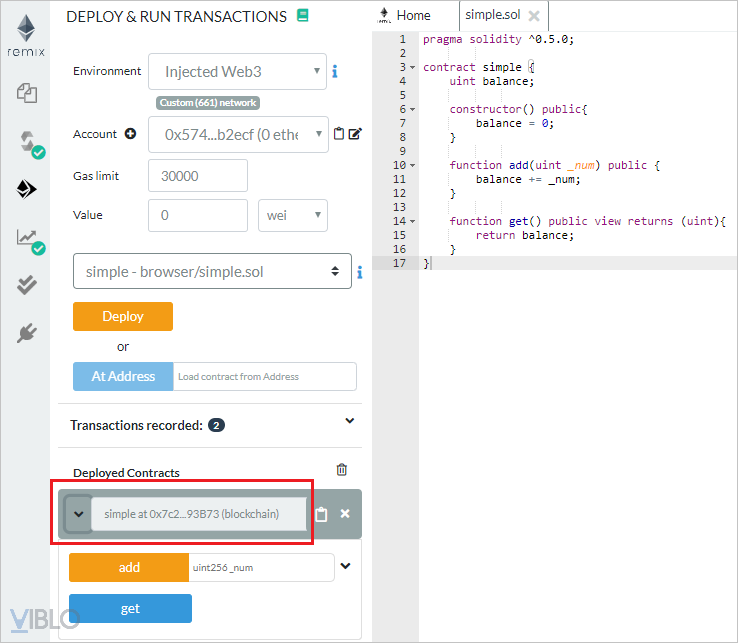The image size is (738, 643).
Task: Open the documentation icon beside panel title
Action: (x=303, y=16)
